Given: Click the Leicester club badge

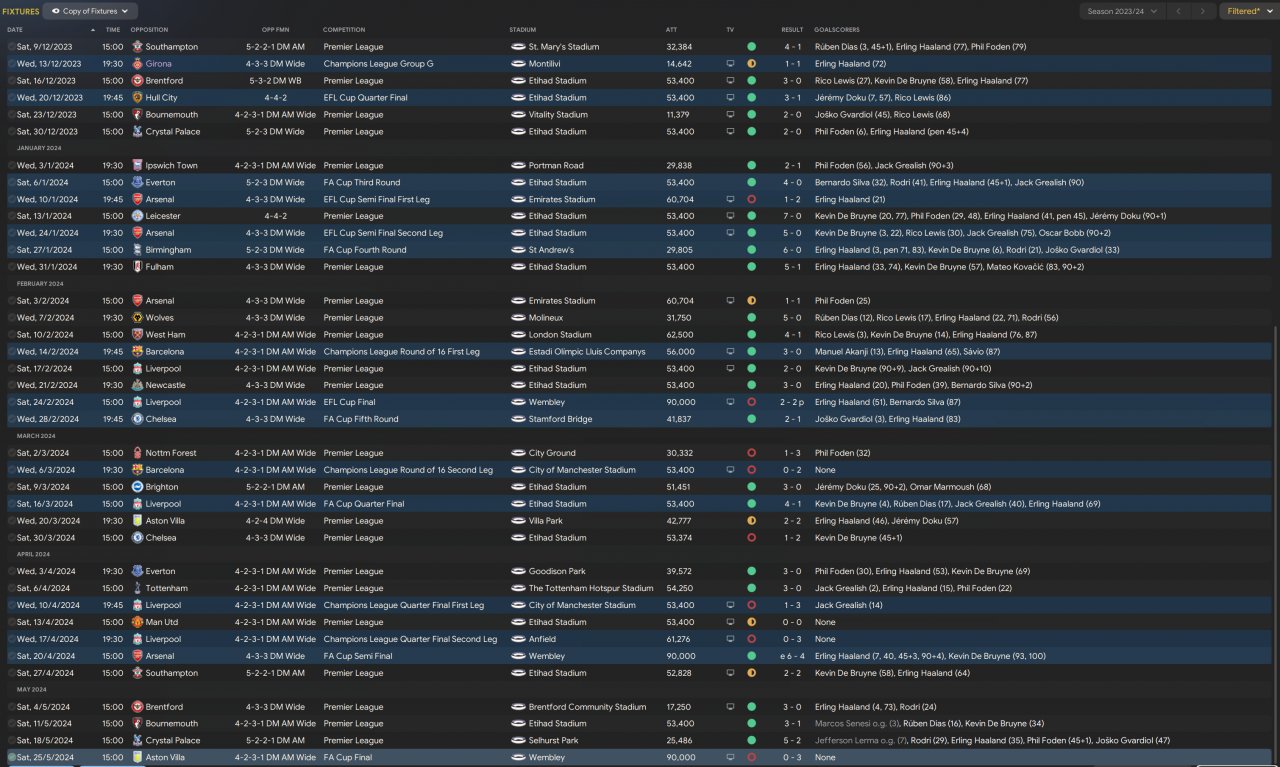Looking at the screenshot, I should [x=137, y=216].
